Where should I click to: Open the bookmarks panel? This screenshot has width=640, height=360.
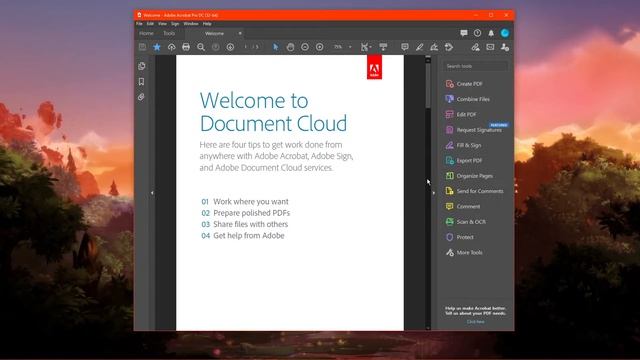pyautogui.click(x=141, y=82)
